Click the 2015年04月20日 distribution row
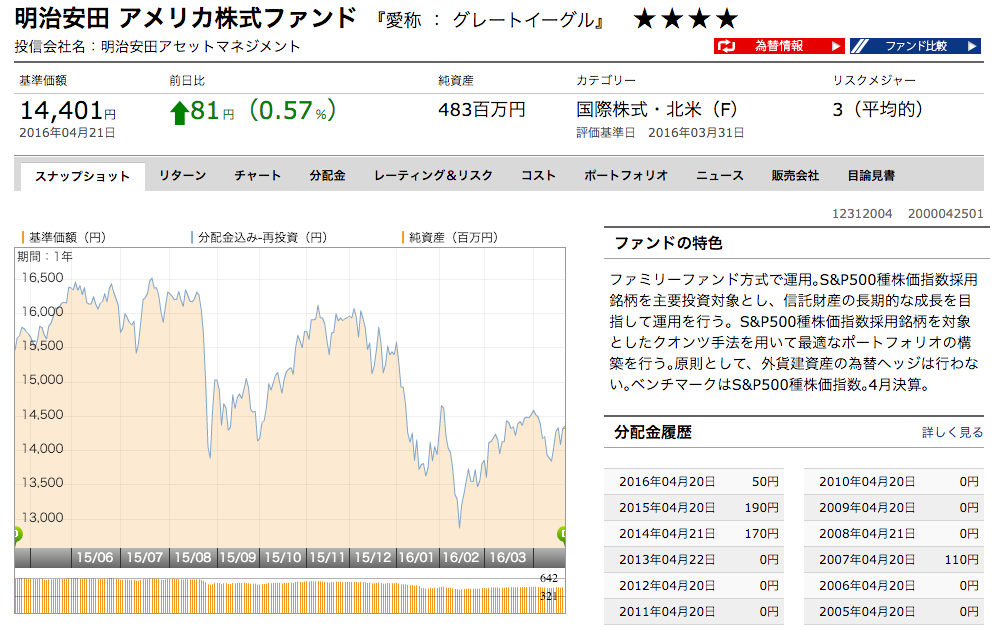 694,508
